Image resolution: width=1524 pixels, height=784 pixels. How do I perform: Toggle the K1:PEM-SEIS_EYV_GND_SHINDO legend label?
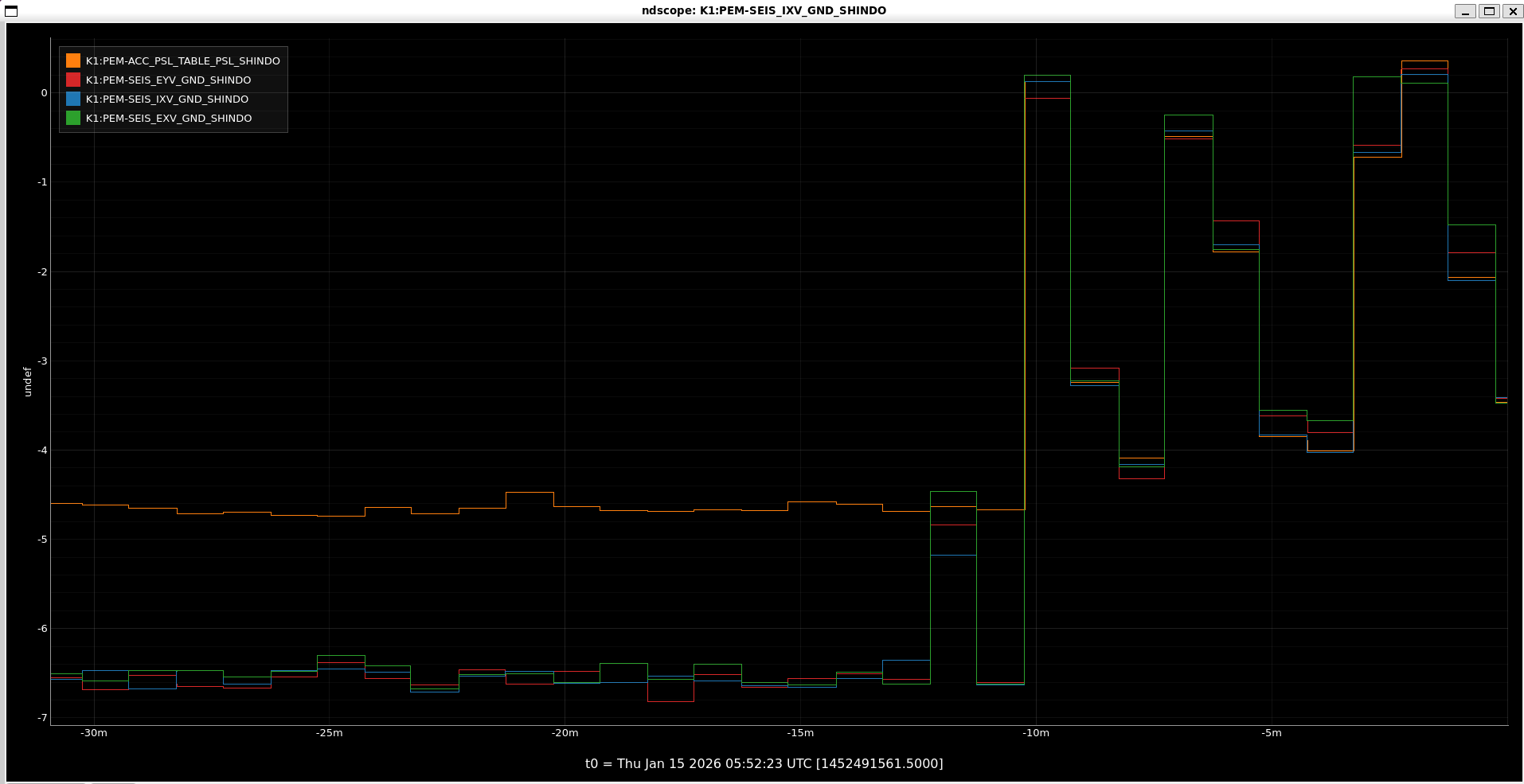pyautogui.click(x=168, y=80)
